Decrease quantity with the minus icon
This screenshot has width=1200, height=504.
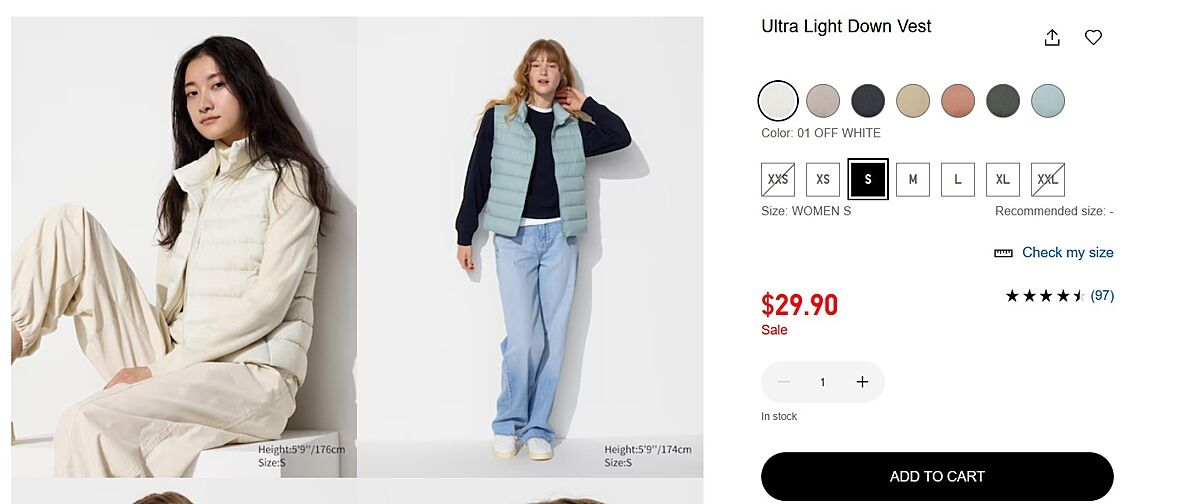(784, 382)
